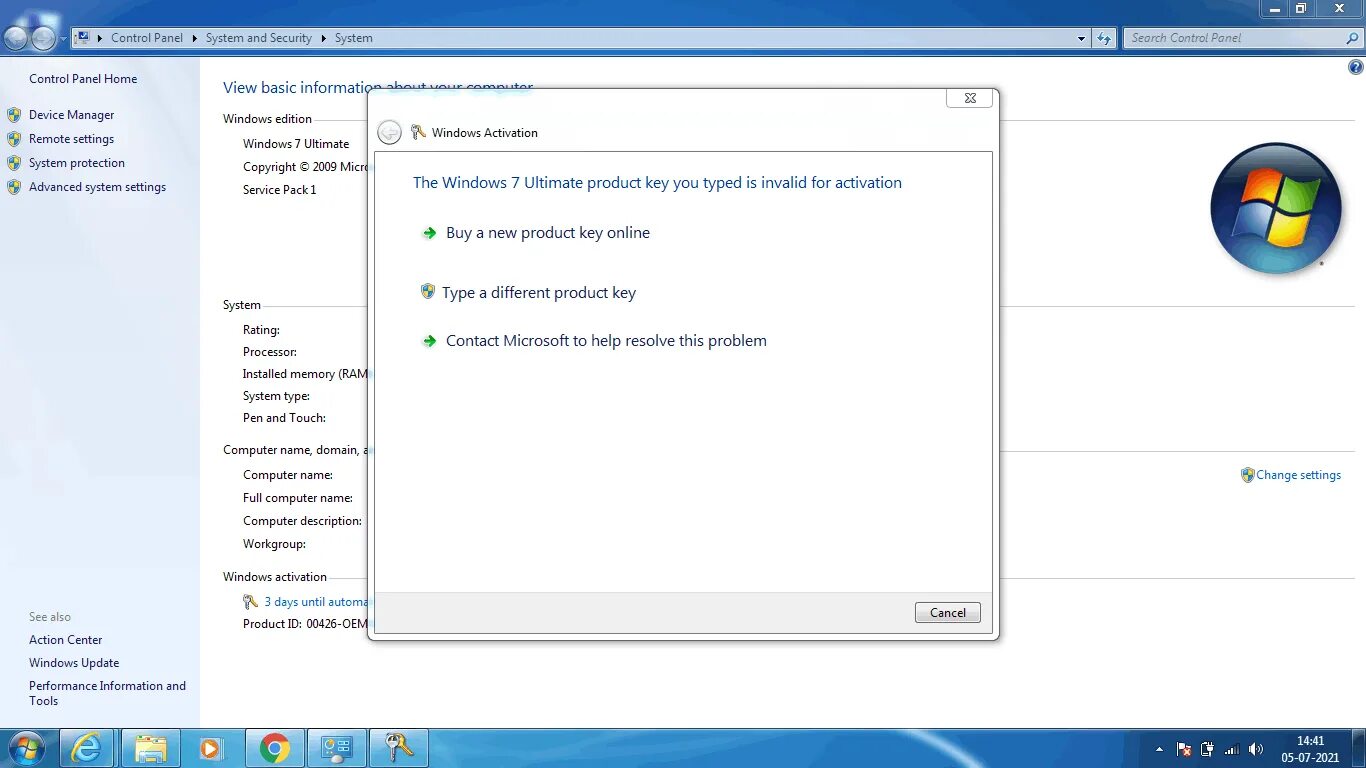
Task: Click the 'Windows 7 Ultimate' edition text
Action: point(296,144)
